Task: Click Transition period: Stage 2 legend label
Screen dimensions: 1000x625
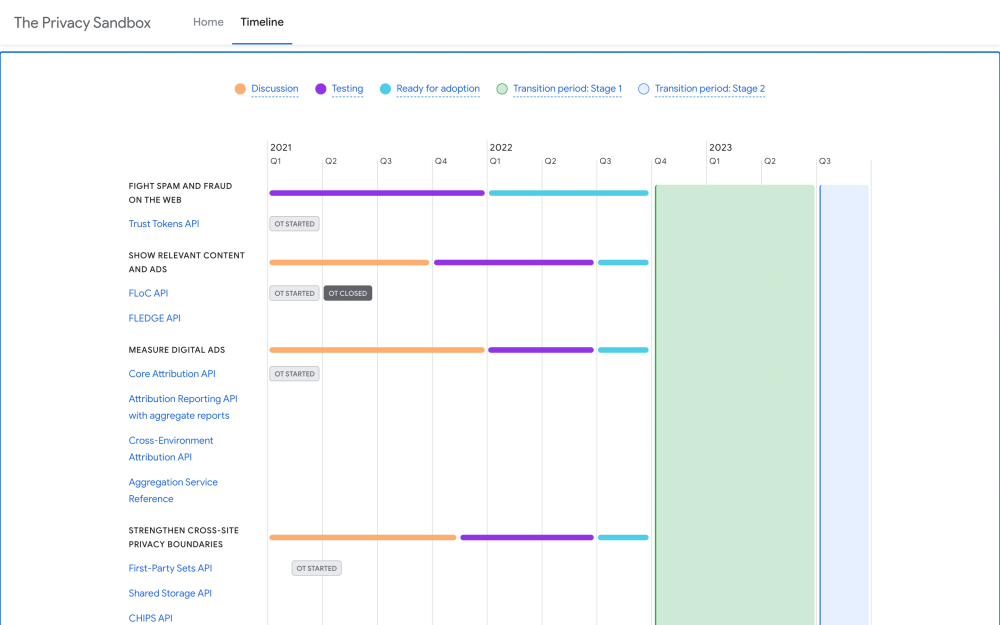Action: (x=710, y=89)
